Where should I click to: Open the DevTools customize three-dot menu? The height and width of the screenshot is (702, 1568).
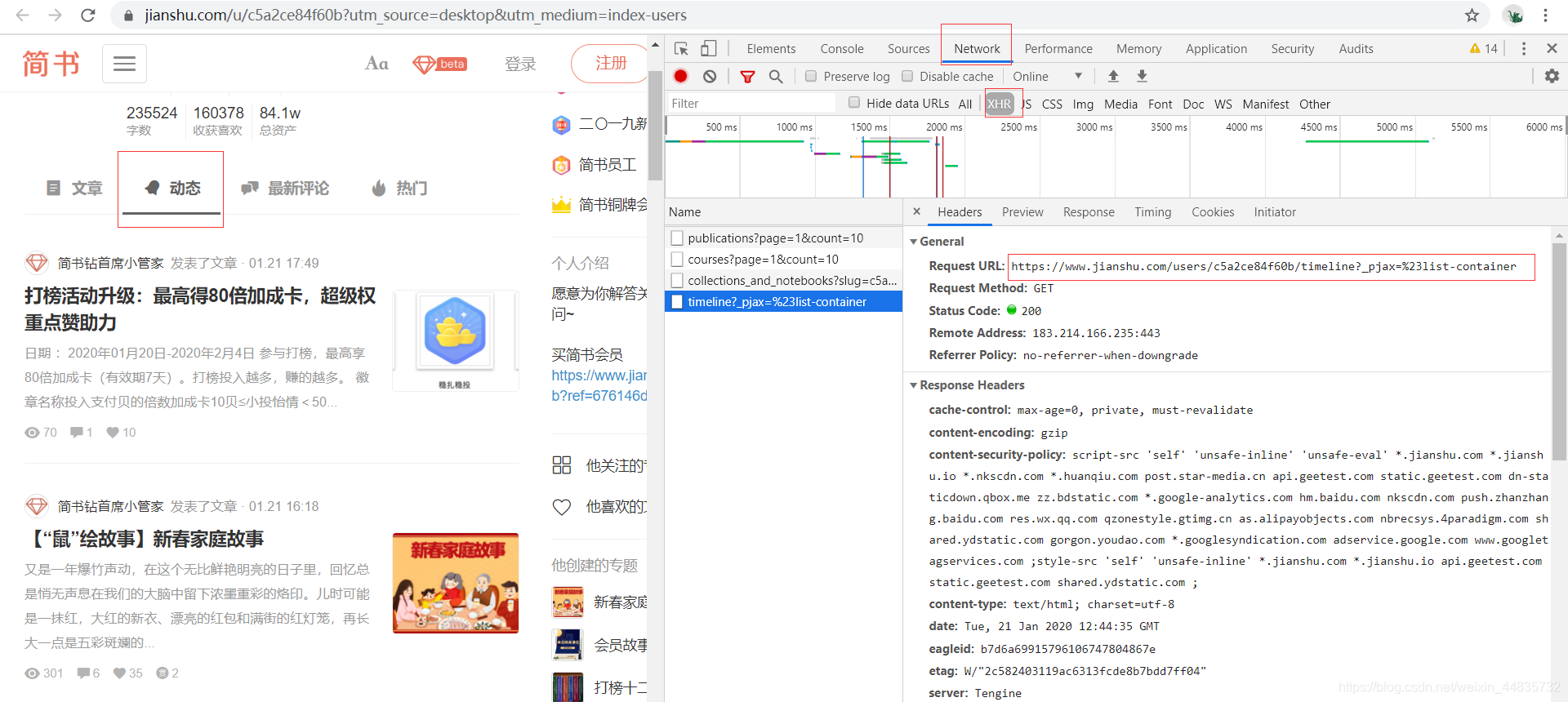[1523, 49]
